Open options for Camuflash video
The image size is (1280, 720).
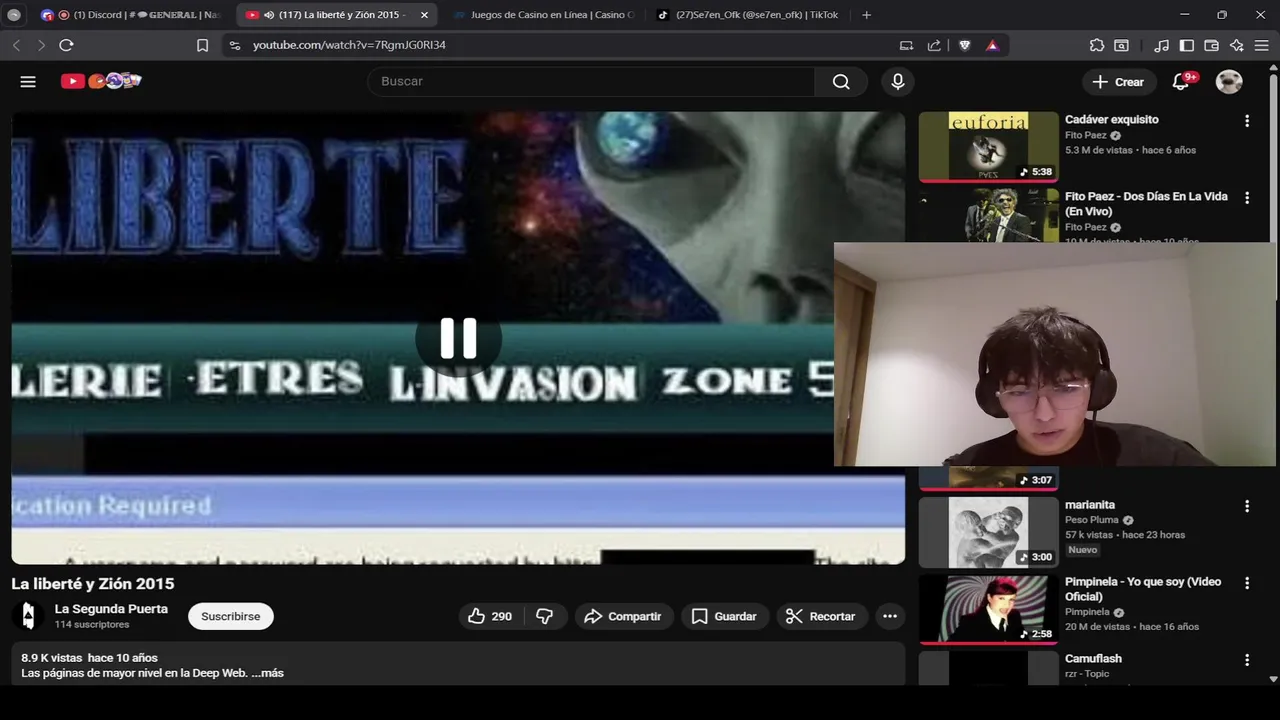[x=1247, y=660]
